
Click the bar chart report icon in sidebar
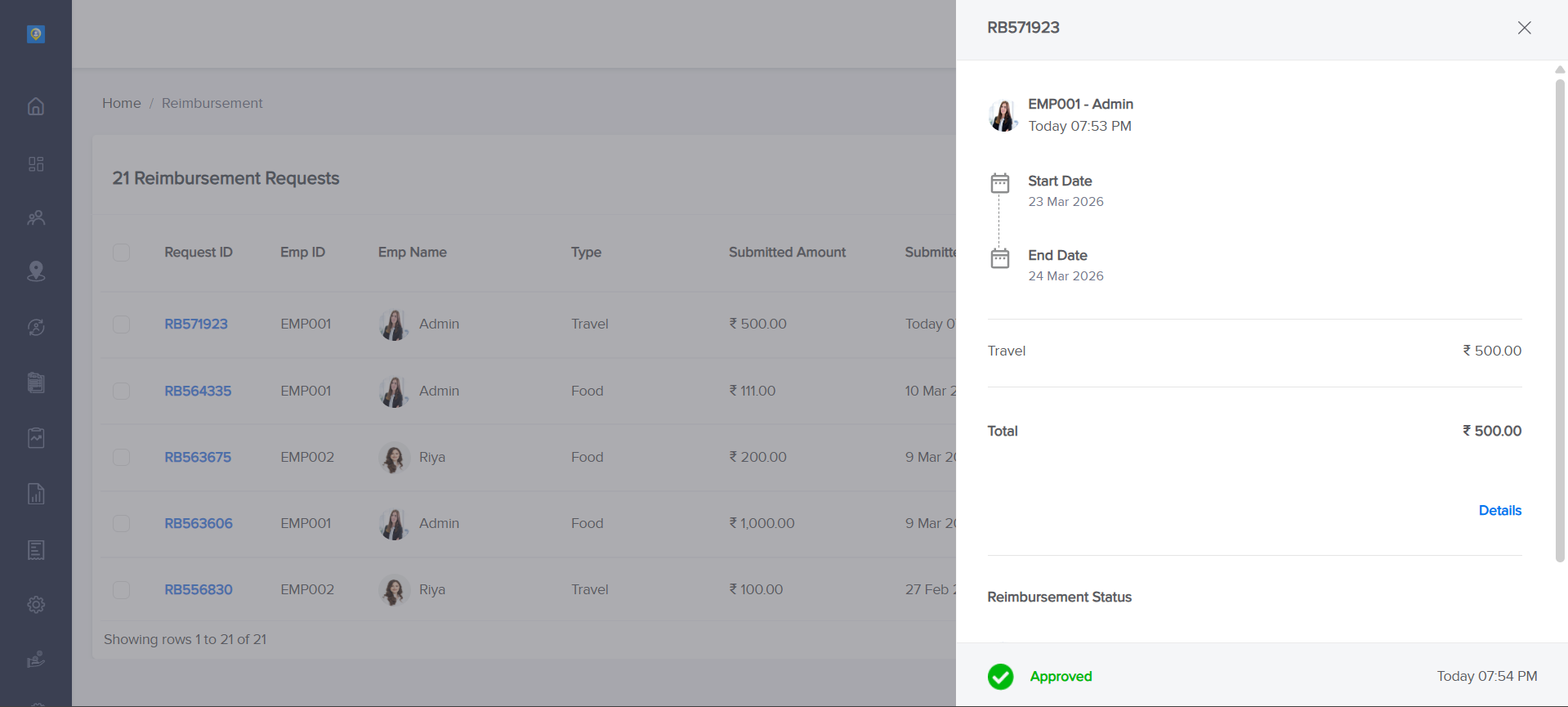pos(36,494)
